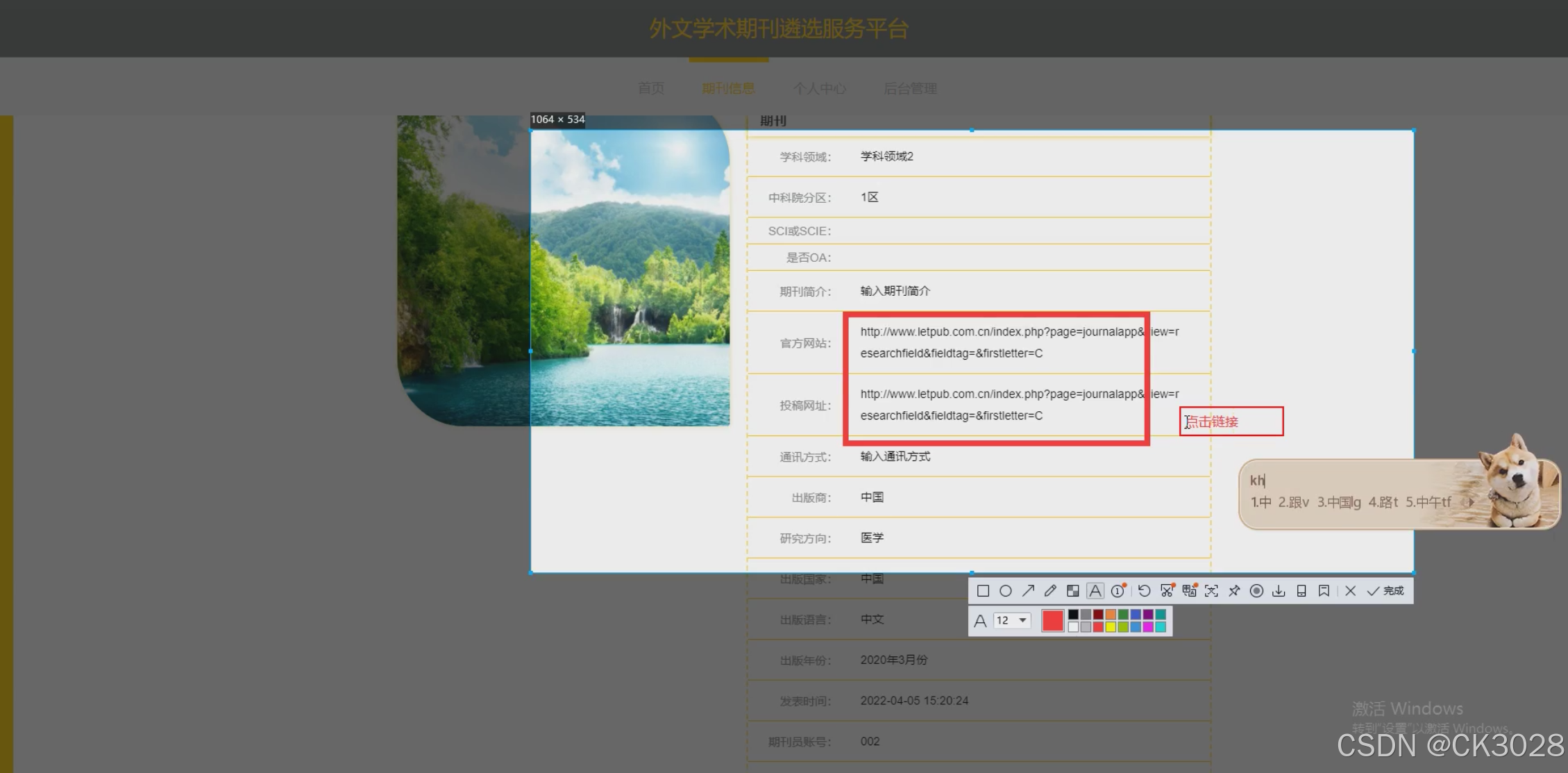Screen dimensions: 1568x773
Task: Click the undo annotation icon
Action: 1144,591
